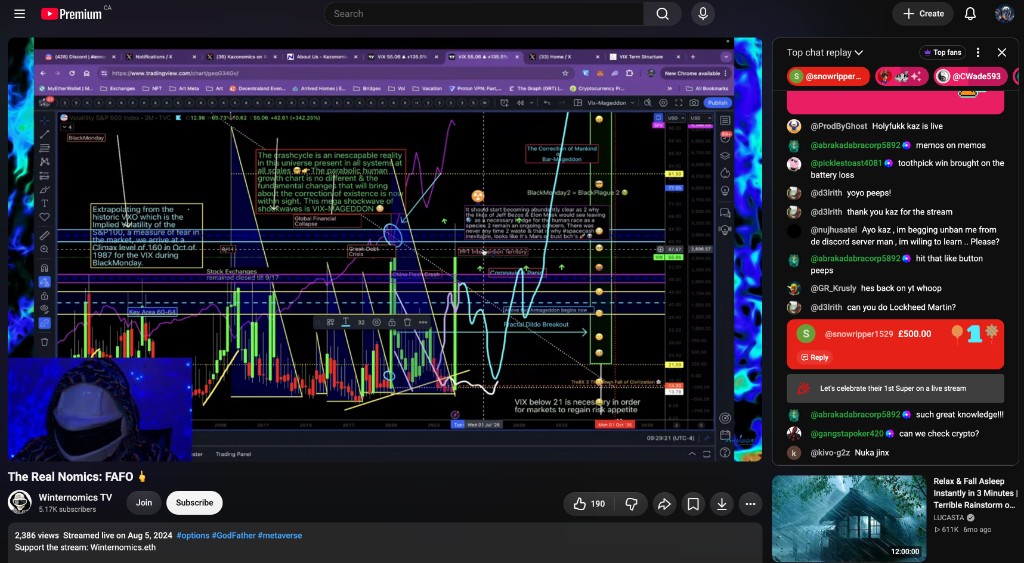Switch to the VIX Term Structure tab

645,57
